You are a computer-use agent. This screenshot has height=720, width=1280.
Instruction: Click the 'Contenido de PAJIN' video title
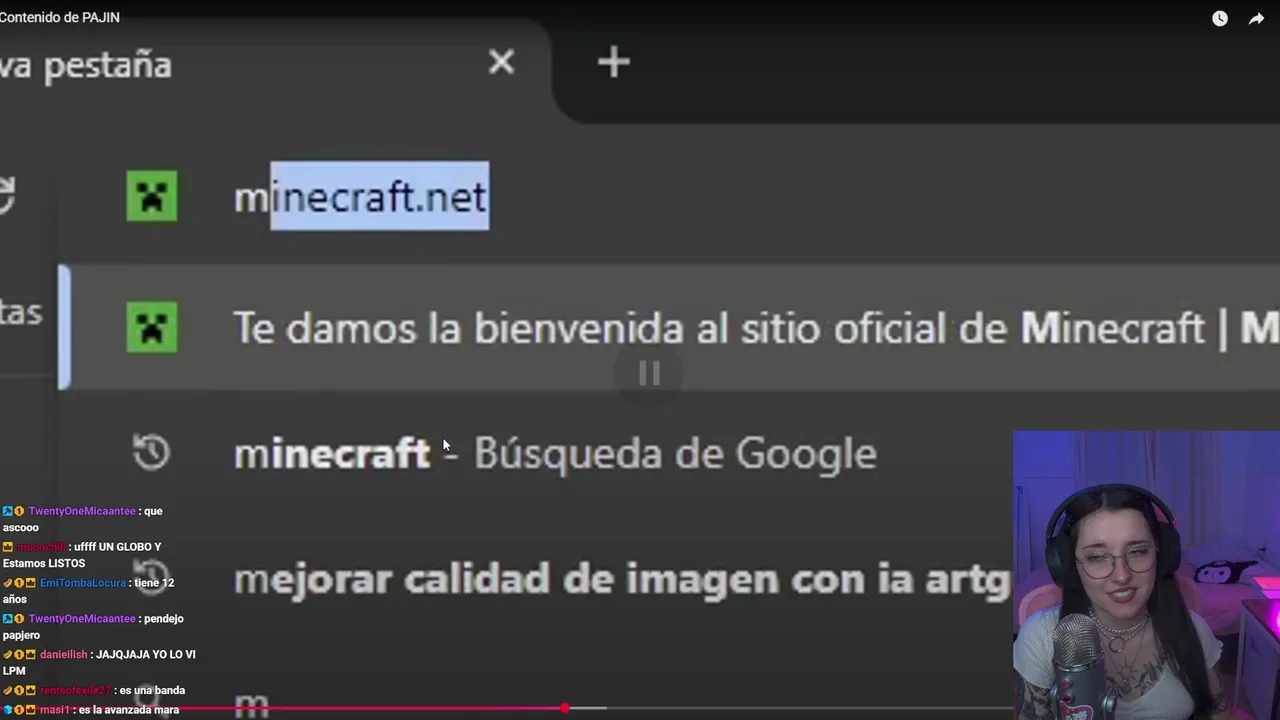60,17
